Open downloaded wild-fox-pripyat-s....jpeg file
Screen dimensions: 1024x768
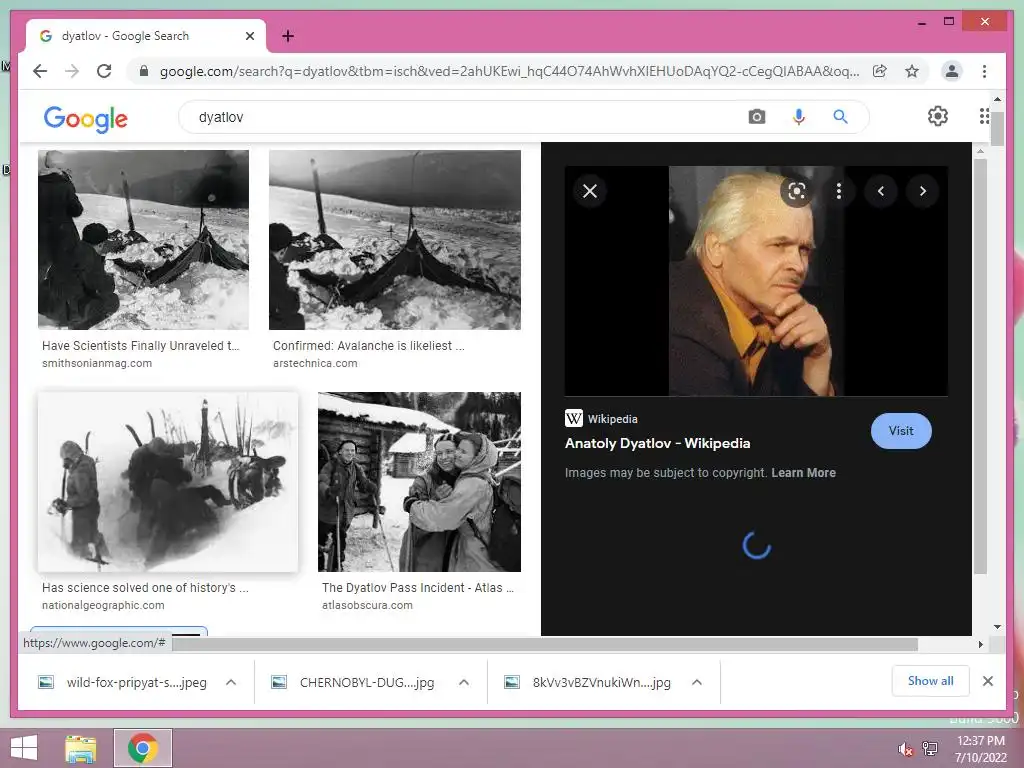pos(122,682)
